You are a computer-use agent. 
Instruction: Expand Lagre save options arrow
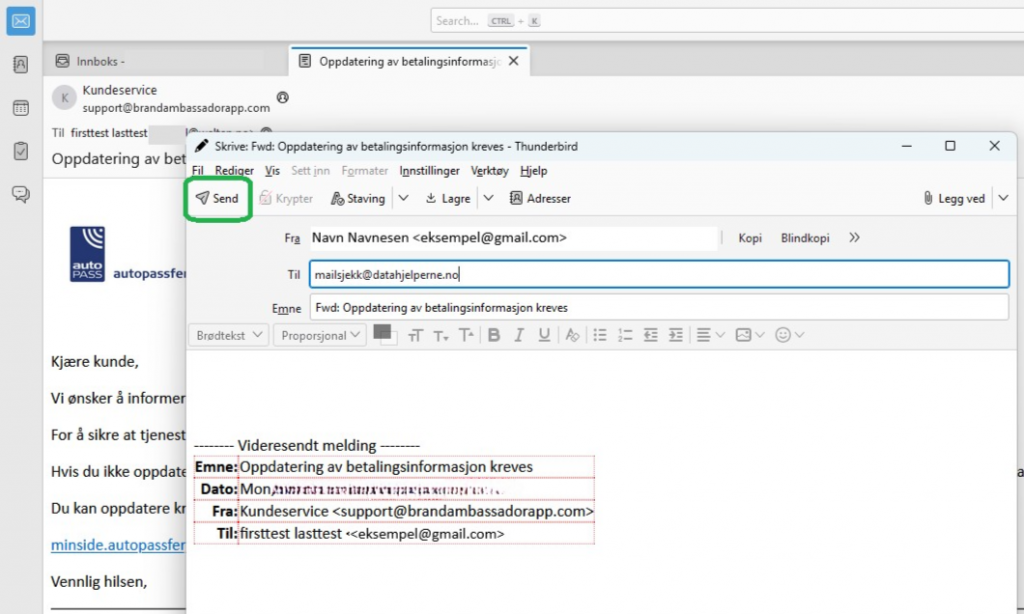click(488, 198)
